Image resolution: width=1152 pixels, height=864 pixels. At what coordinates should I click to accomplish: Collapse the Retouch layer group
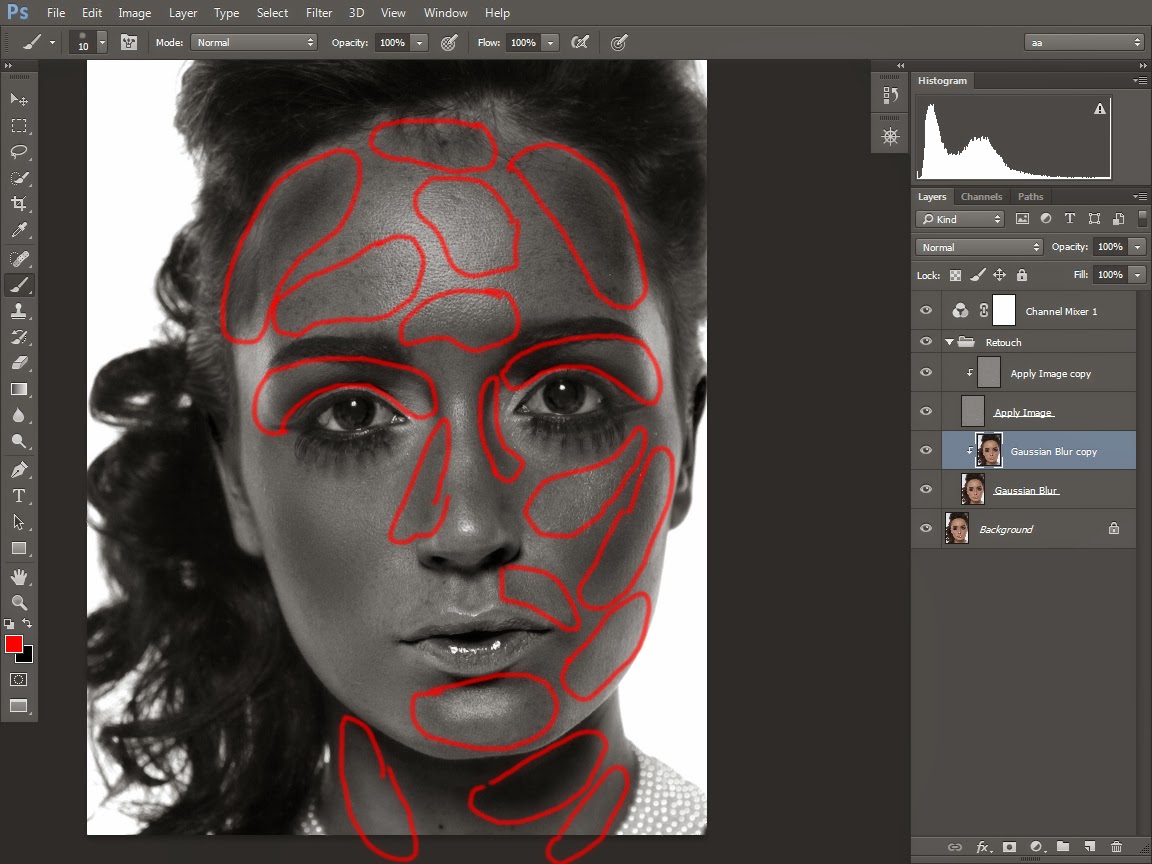949,342
